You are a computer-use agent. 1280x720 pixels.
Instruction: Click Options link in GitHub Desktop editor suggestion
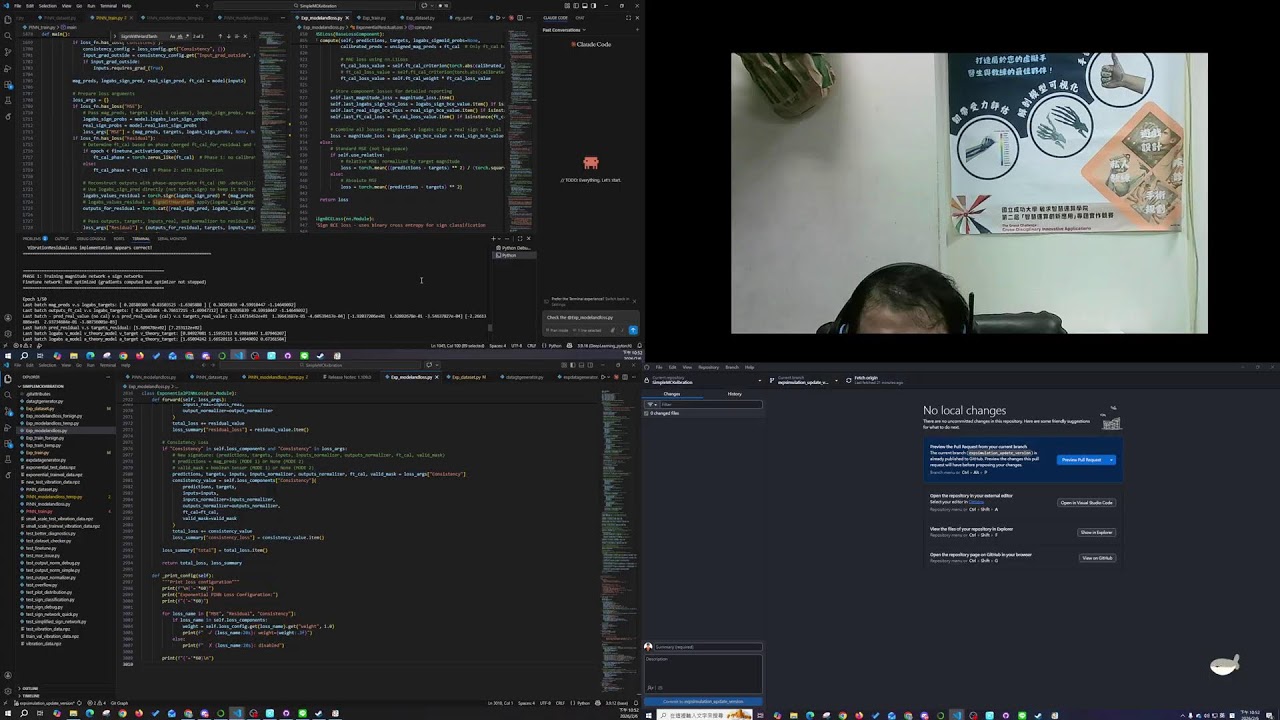[x=976, y=502]
